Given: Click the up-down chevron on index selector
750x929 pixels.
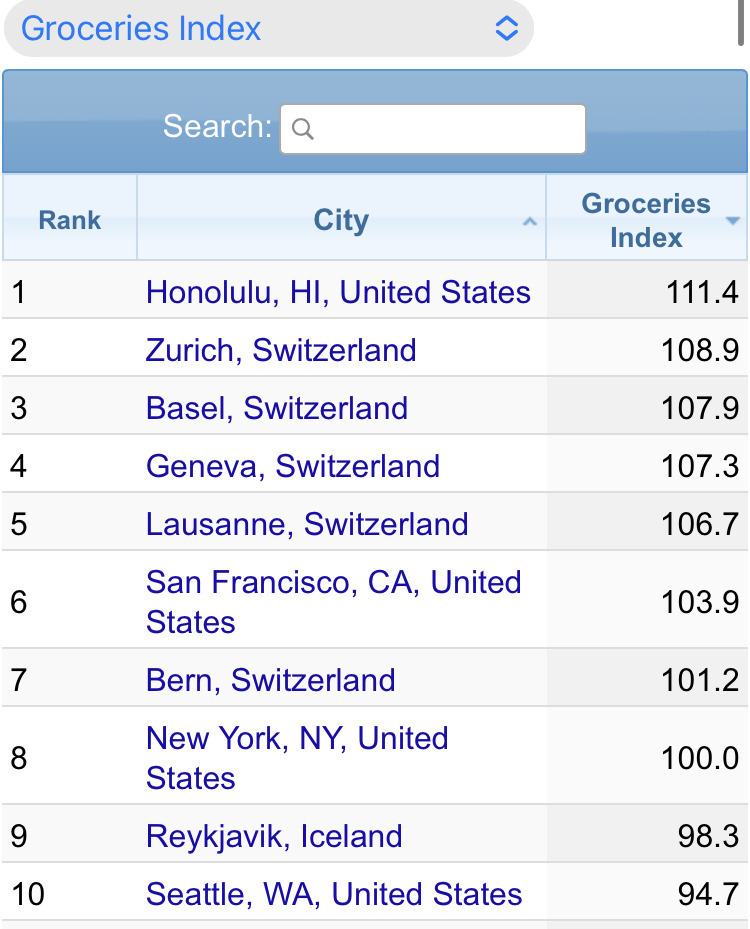Looking at the screenshot, I should pos(507,28).
